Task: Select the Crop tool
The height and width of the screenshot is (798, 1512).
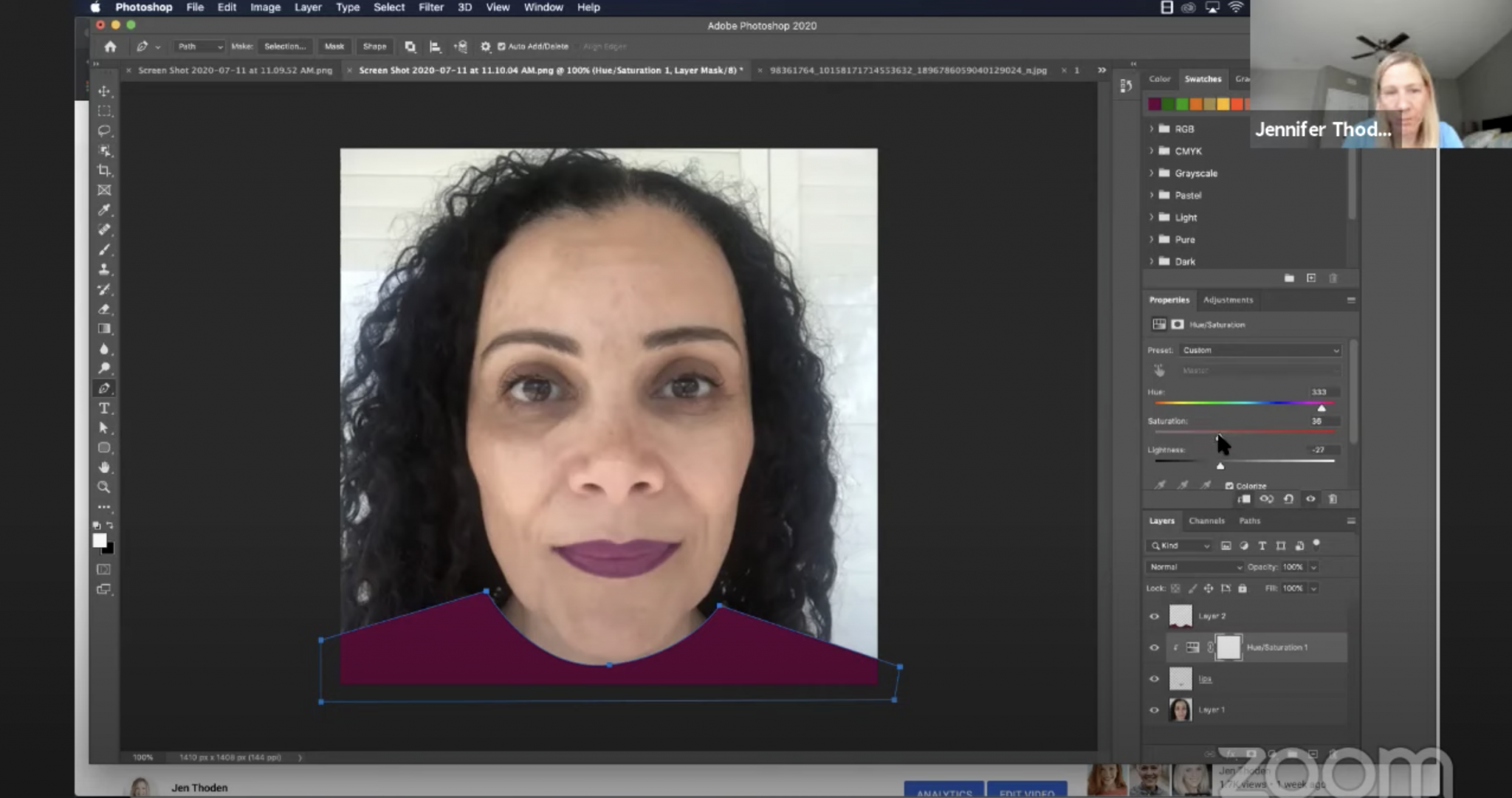Action: pyautogui.click(x=104, y=171)
